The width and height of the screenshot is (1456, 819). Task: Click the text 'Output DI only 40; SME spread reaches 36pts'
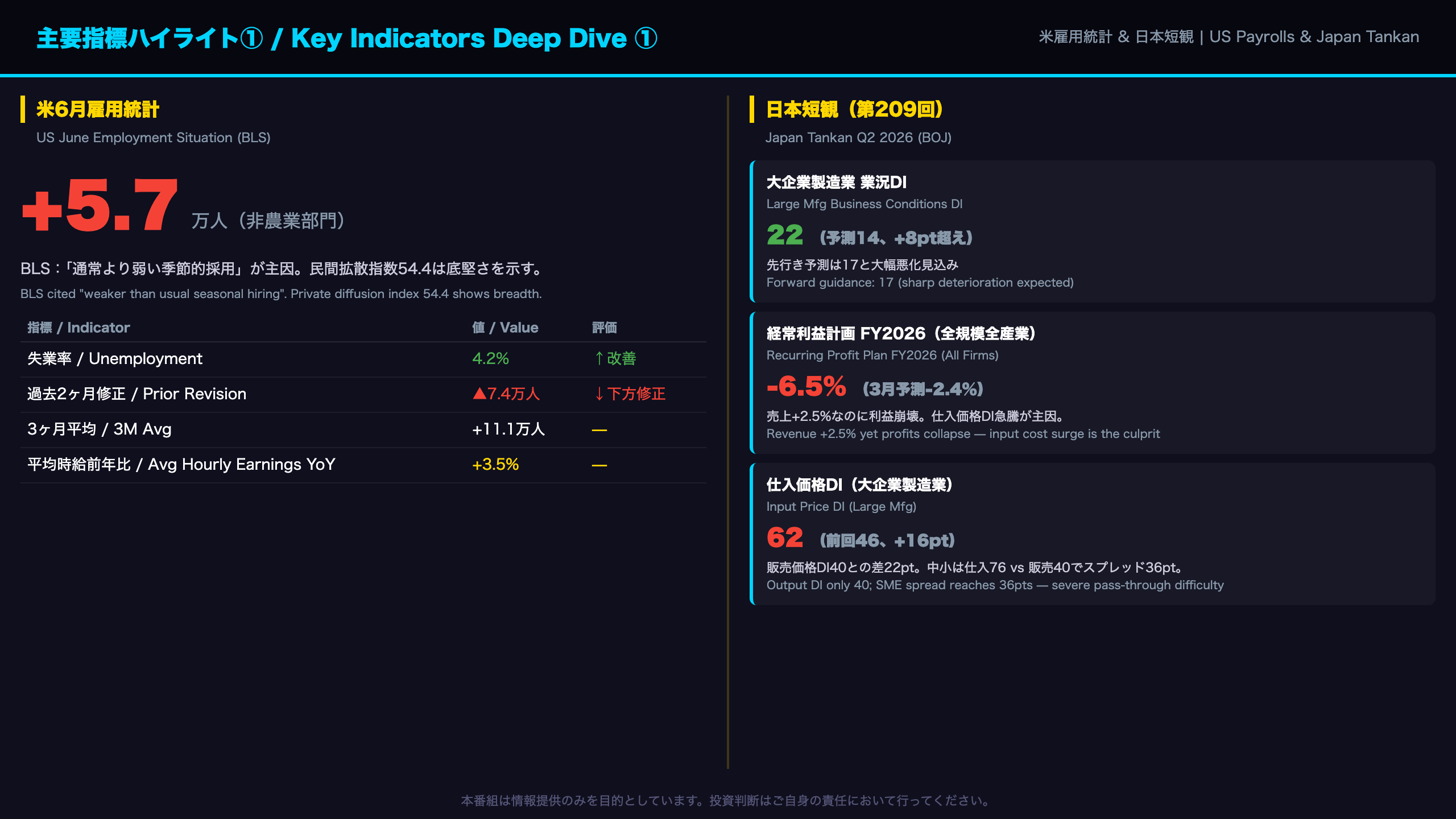(x=899, y=585)
